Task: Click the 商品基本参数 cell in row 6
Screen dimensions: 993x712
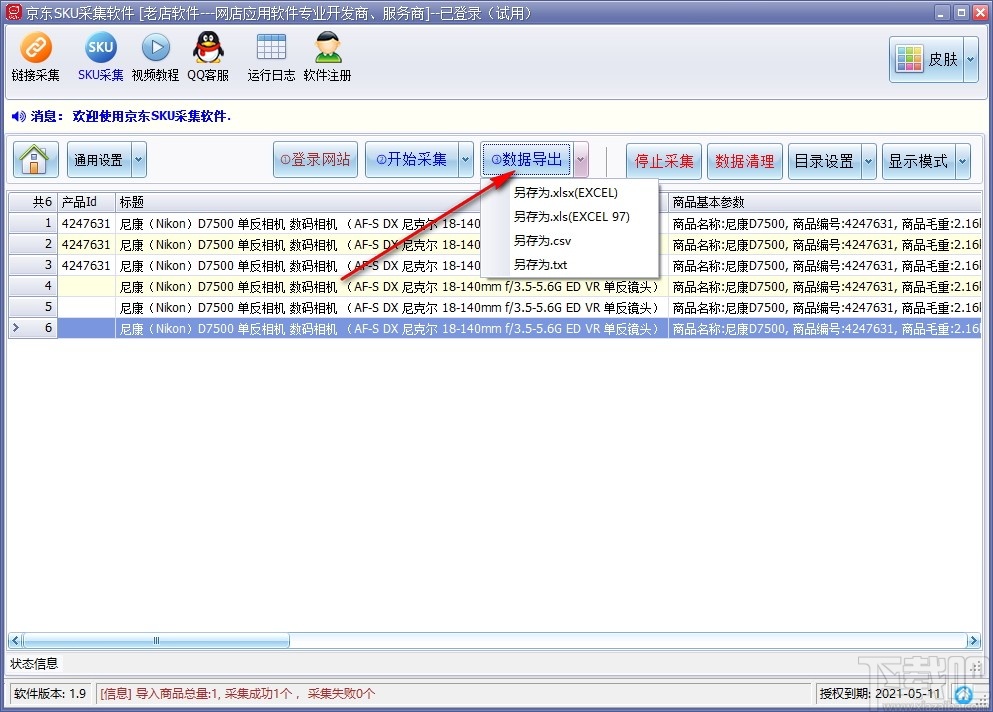Action: [825, 328]
